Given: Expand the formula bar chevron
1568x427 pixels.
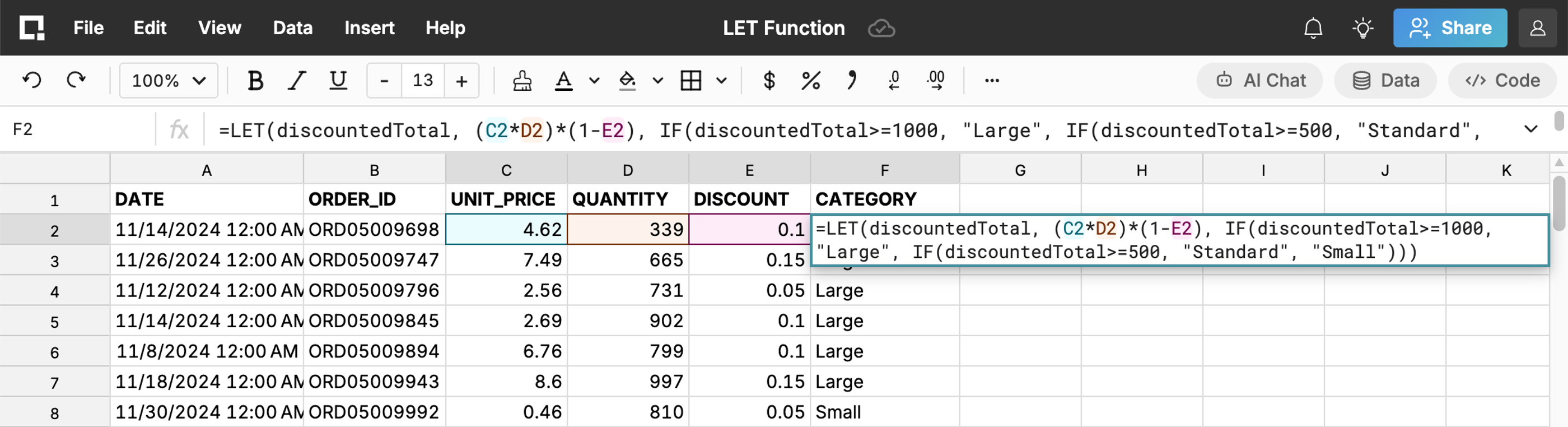Looking at the screenshot, I should 1530,129.
